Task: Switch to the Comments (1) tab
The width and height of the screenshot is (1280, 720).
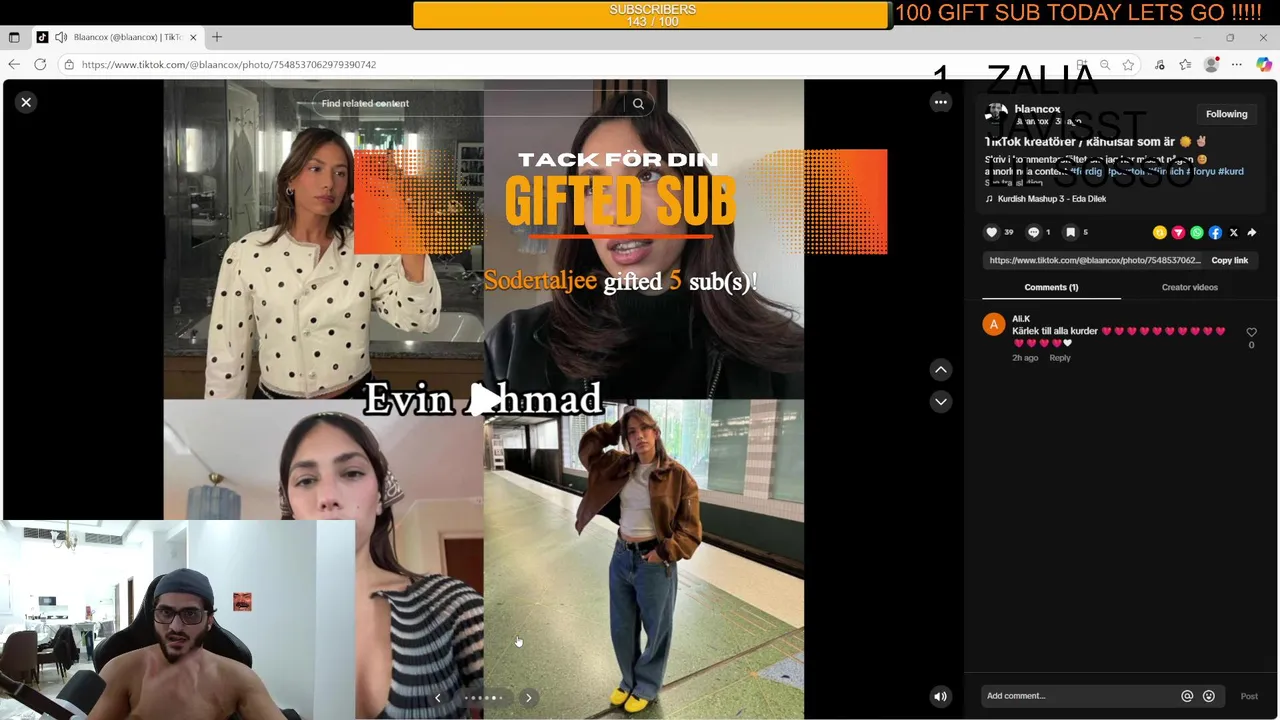Action: coord(1051,287)
